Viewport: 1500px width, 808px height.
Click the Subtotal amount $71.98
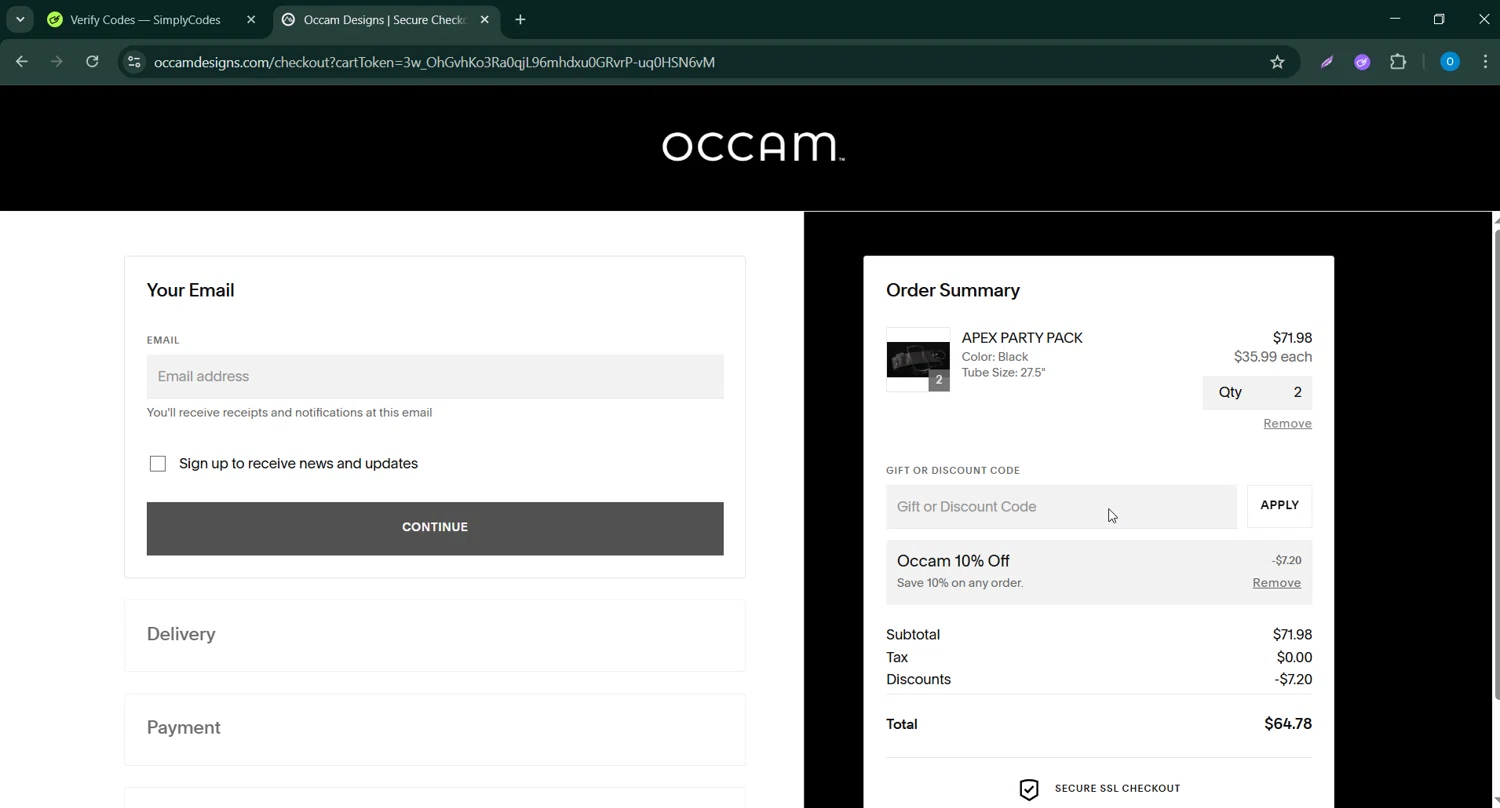tap(1292, 635)
